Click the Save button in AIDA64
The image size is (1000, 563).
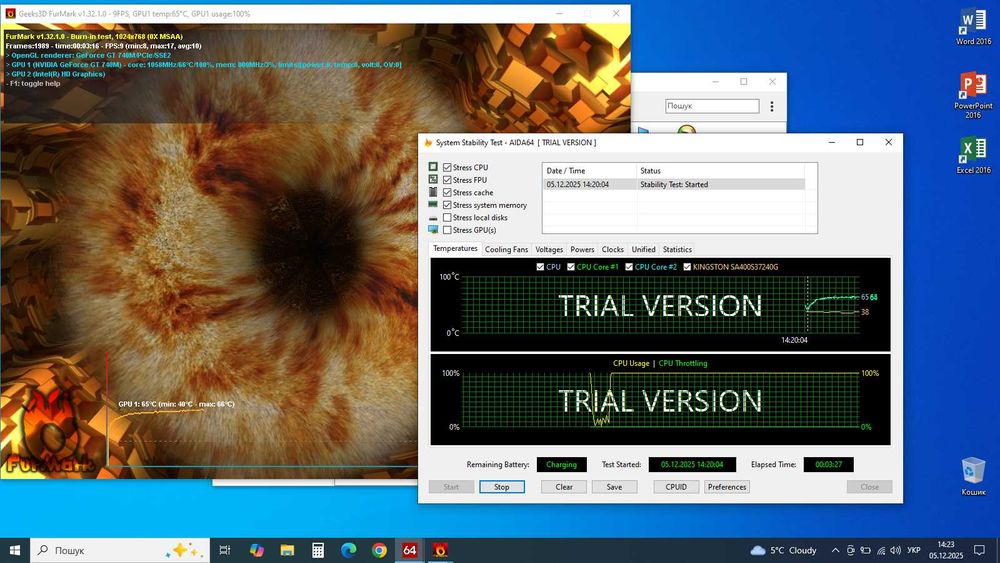(x=614, y=487)
